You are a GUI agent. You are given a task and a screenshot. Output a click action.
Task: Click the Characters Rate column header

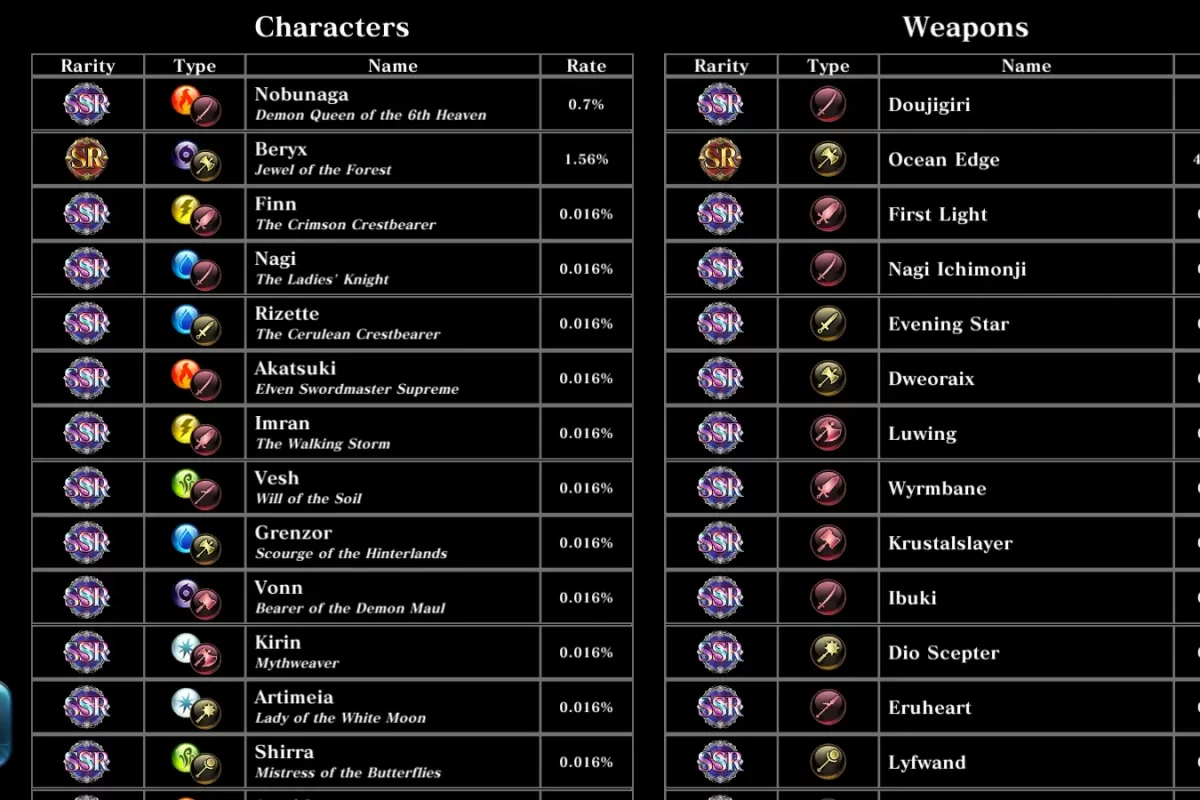pyautogui.click(x=586, y=66)
